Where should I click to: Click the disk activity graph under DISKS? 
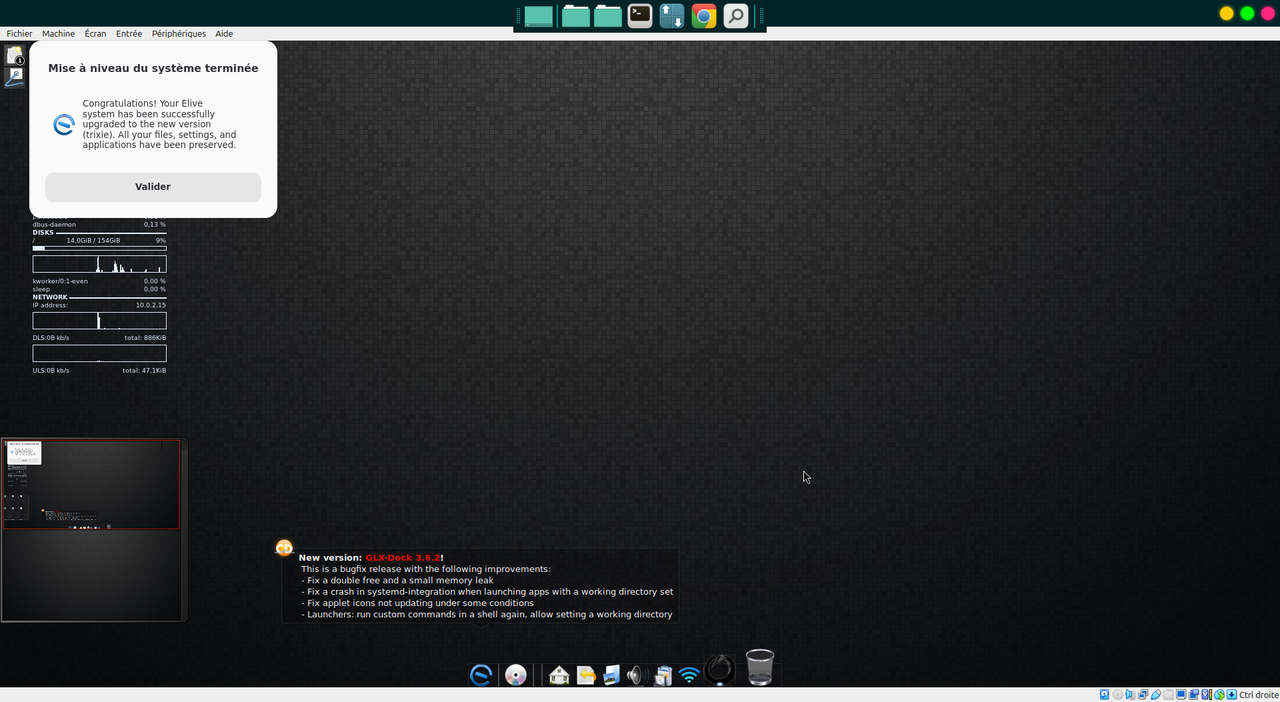click(x=99, y=264)
